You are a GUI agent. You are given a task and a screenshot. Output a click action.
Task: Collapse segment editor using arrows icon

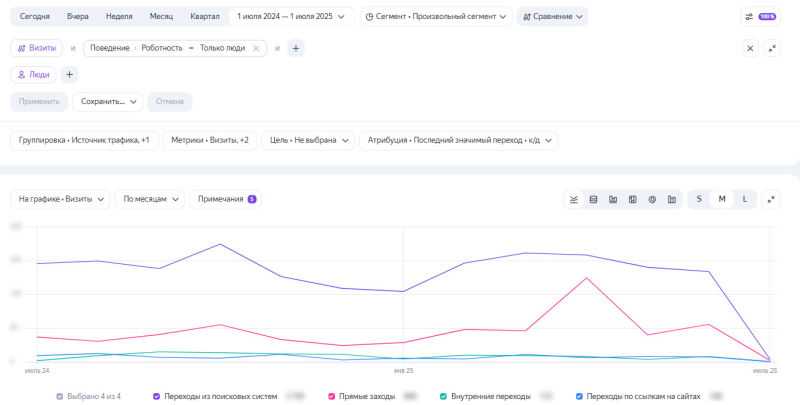point(772,48)
